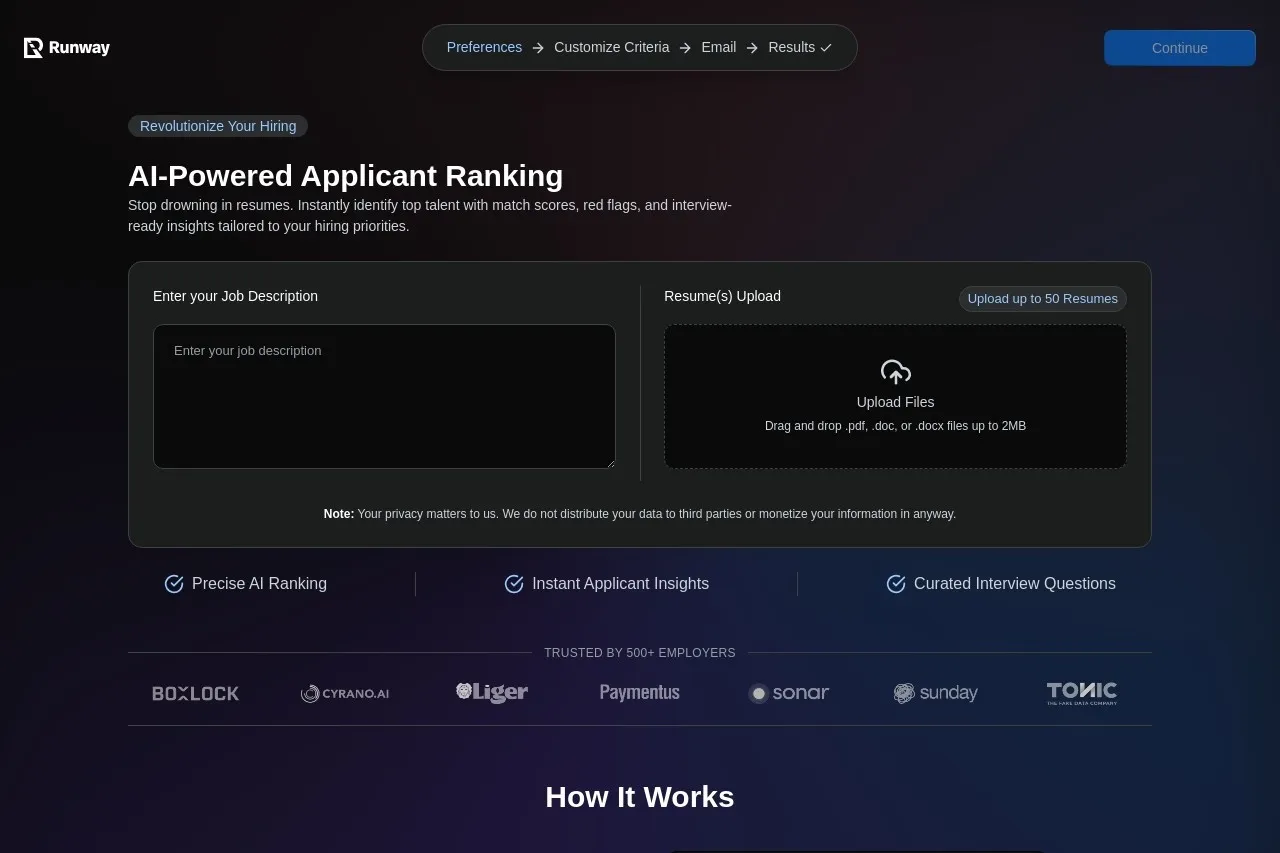Click the Sunday employer logo
Screen dimensions: 1280x853
coord(936,693)
